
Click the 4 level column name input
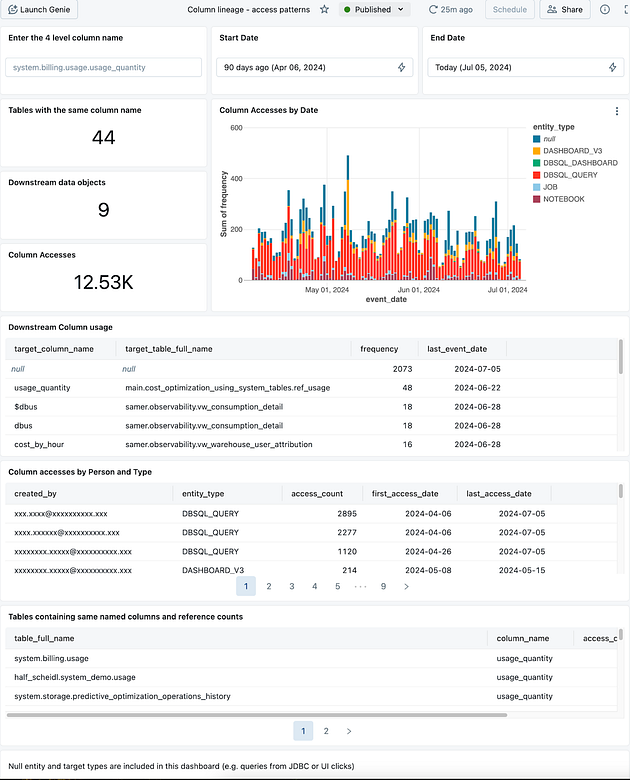coord(104,67)
